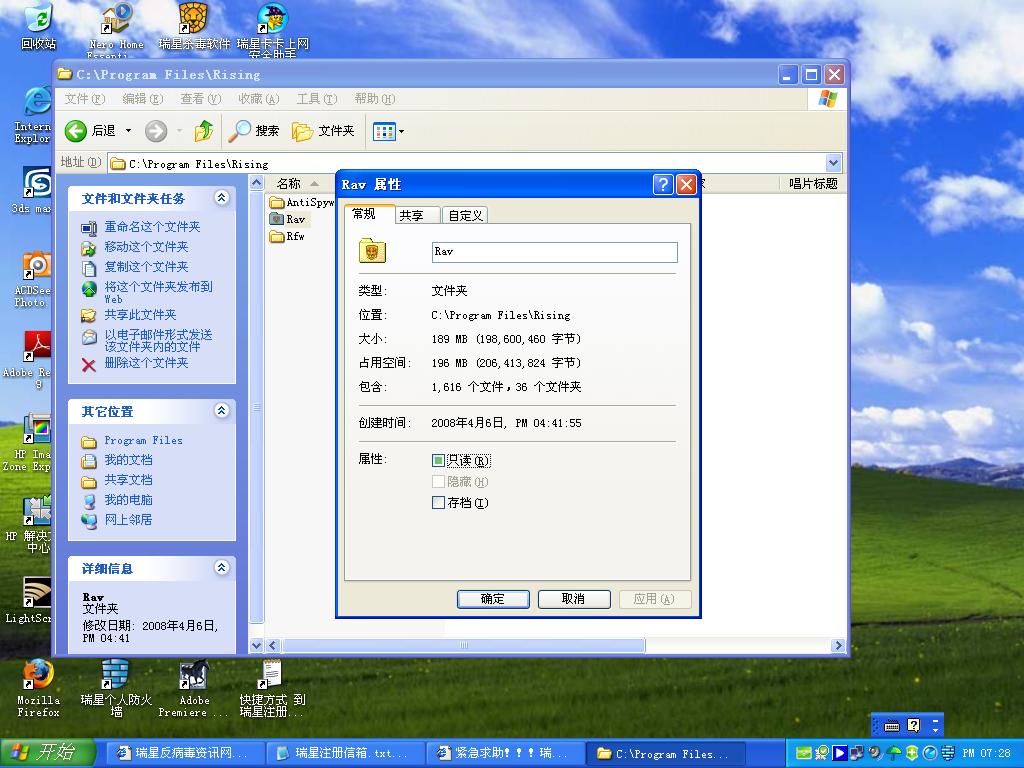1024x768 pixels.
Task: Open Rising personal firewall desktop icon
Action: pyautogui.click(x=116, y=688)
